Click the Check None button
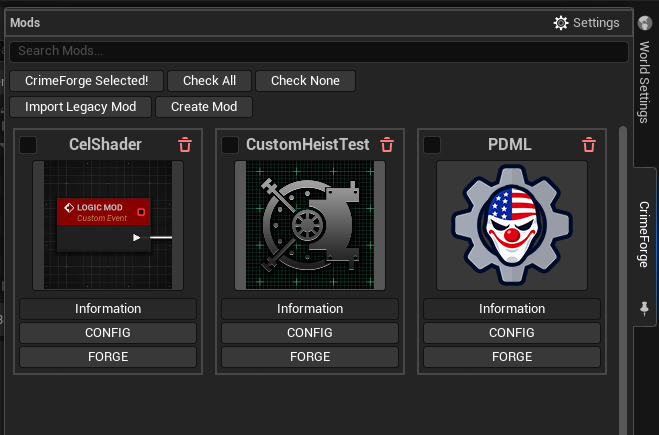Screen dimensions: 659x435 click(x=306, y=81)
